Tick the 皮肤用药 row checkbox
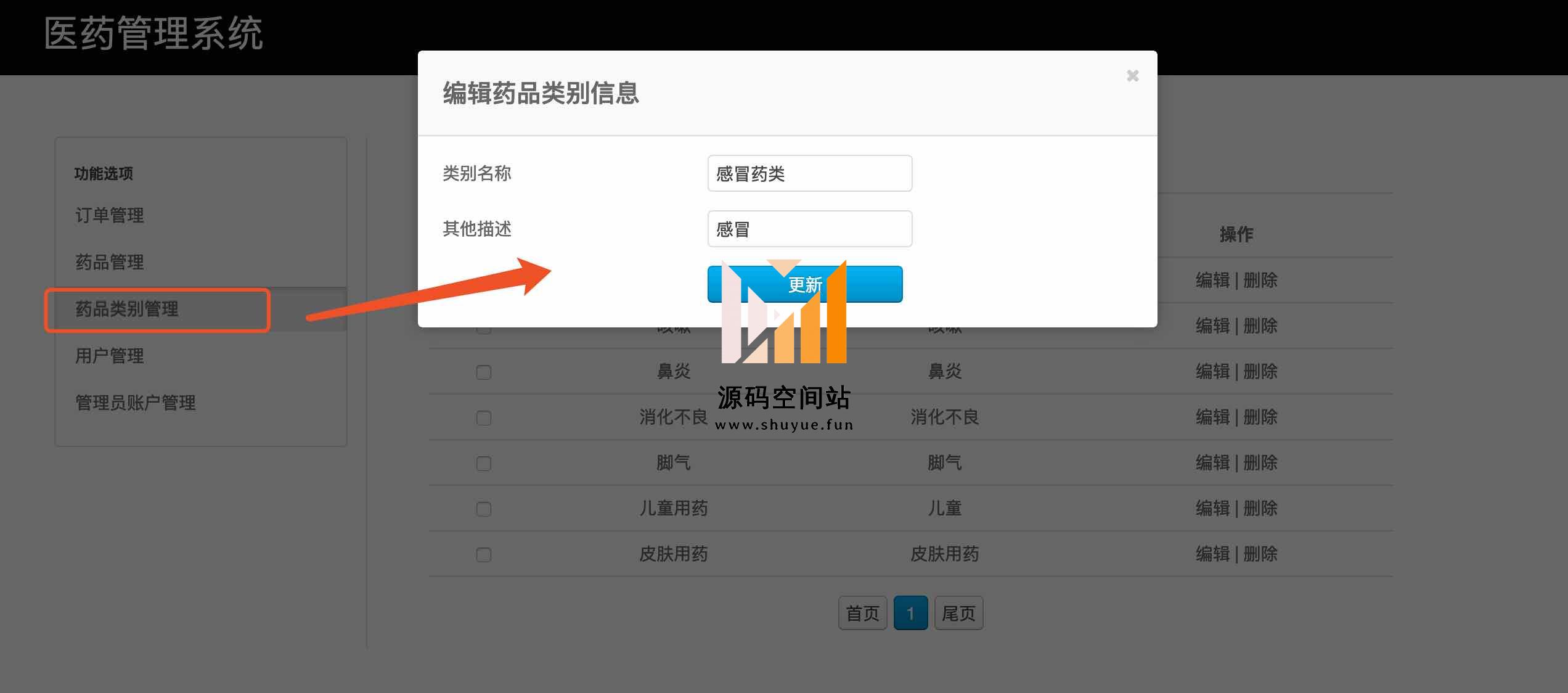The image size is (1568, 693). click(x=484, y=555)
